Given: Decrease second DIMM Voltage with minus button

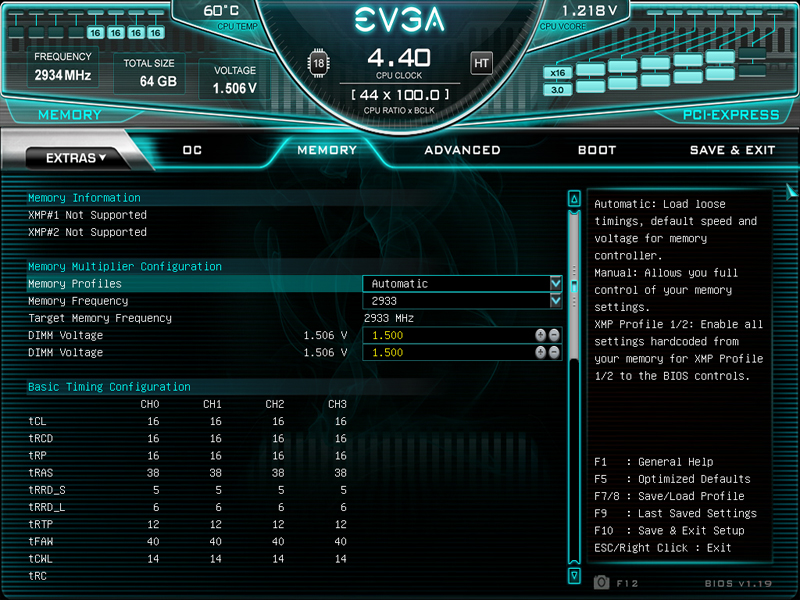Looking at the screenshot, I should point(554,352).
